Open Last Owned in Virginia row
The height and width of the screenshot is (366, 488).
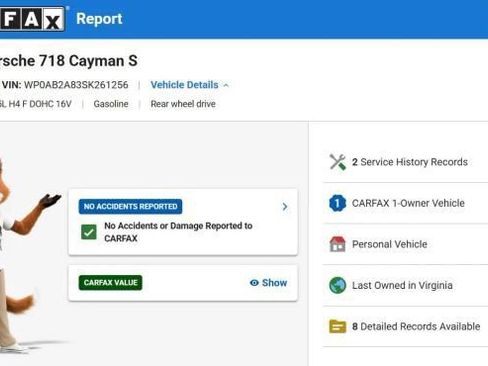(405, 285)
